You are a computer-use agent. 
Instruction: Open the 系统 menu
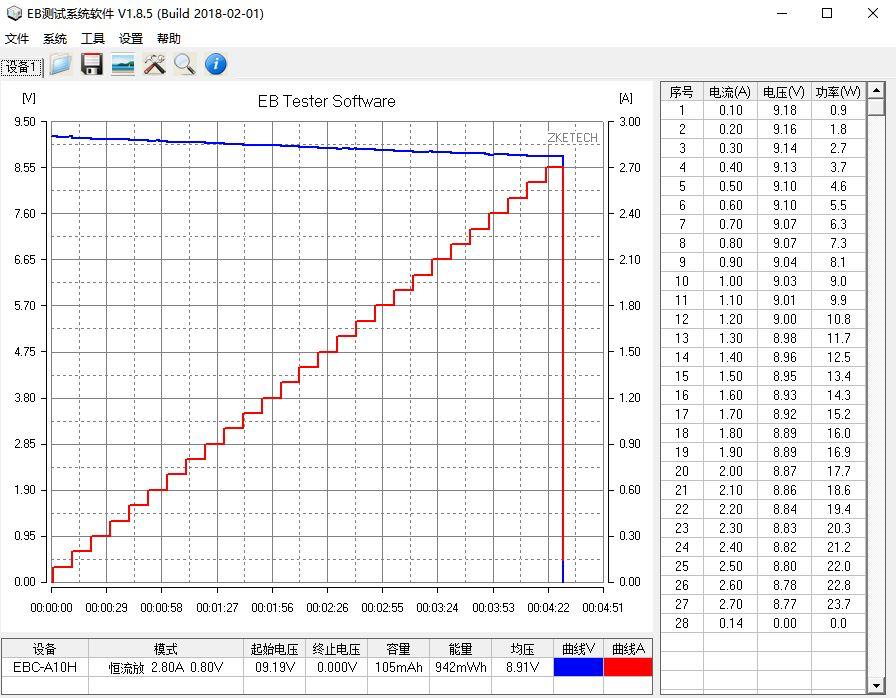[x=55, y=39]
